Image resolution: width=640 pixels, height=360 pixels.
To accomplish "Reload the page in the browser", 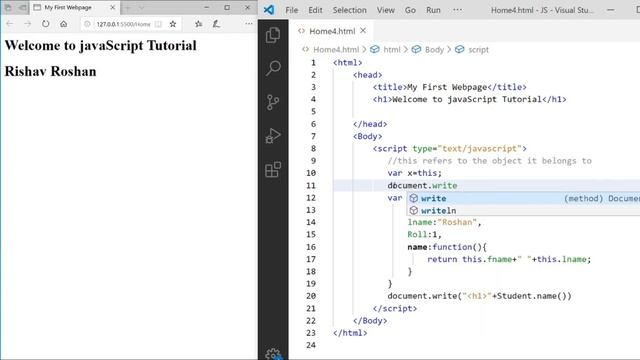I will pyautogui.click(x=45, y=24).
